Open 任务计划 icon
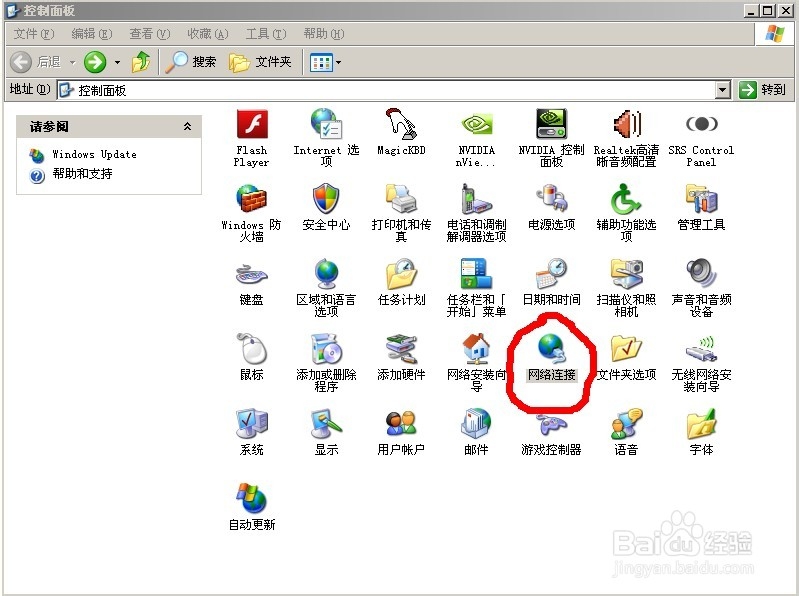Screen dimensions: 799x596 pyautogui.click(x=401, y=274)
